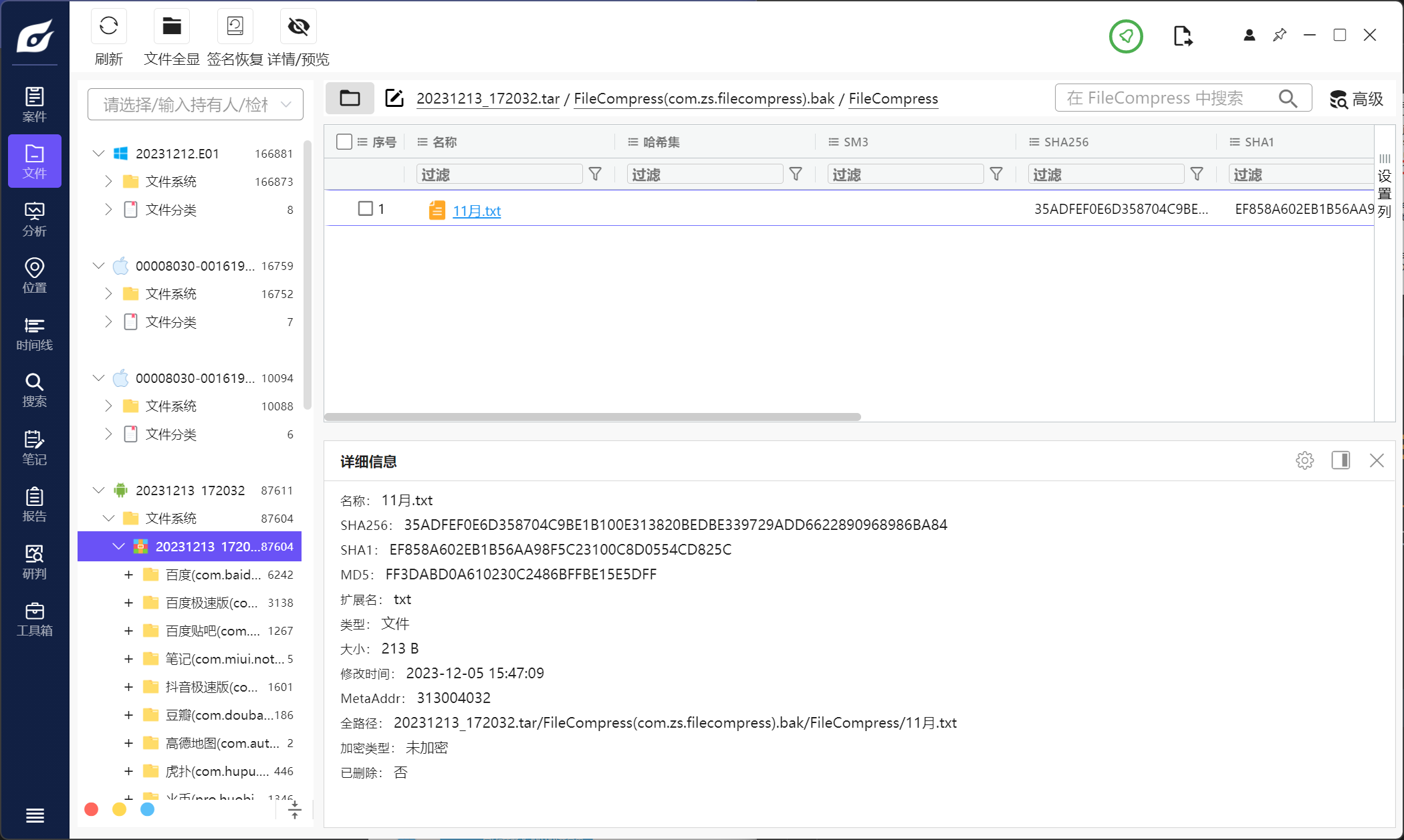
Task: Open the 报告 report sidebar tab
Action: pyautogui.click(x=34, y=505)
